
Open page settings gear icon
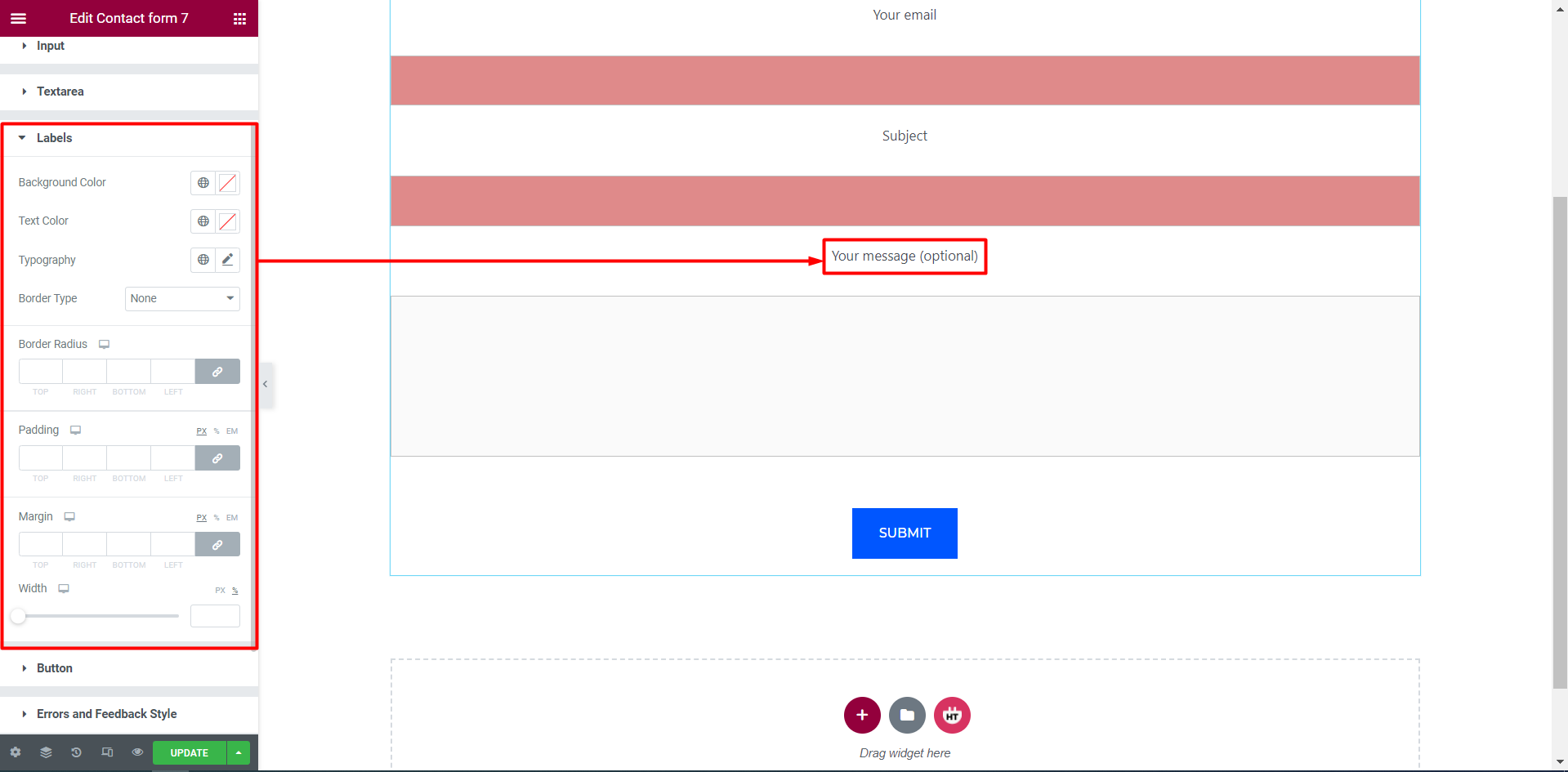(x=16, y=752)
